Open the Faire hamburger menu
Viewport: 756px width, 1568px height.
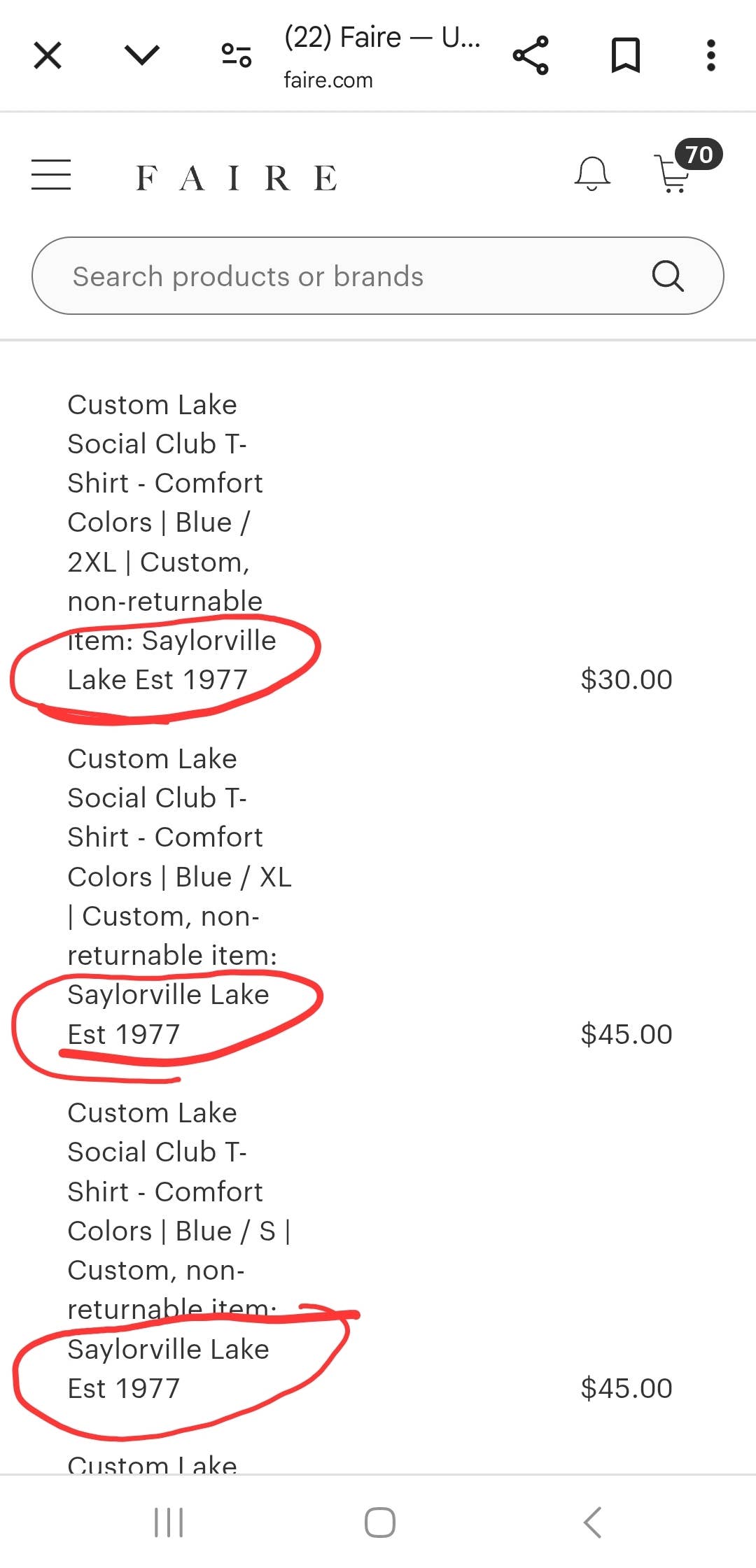tap(51, 175)
